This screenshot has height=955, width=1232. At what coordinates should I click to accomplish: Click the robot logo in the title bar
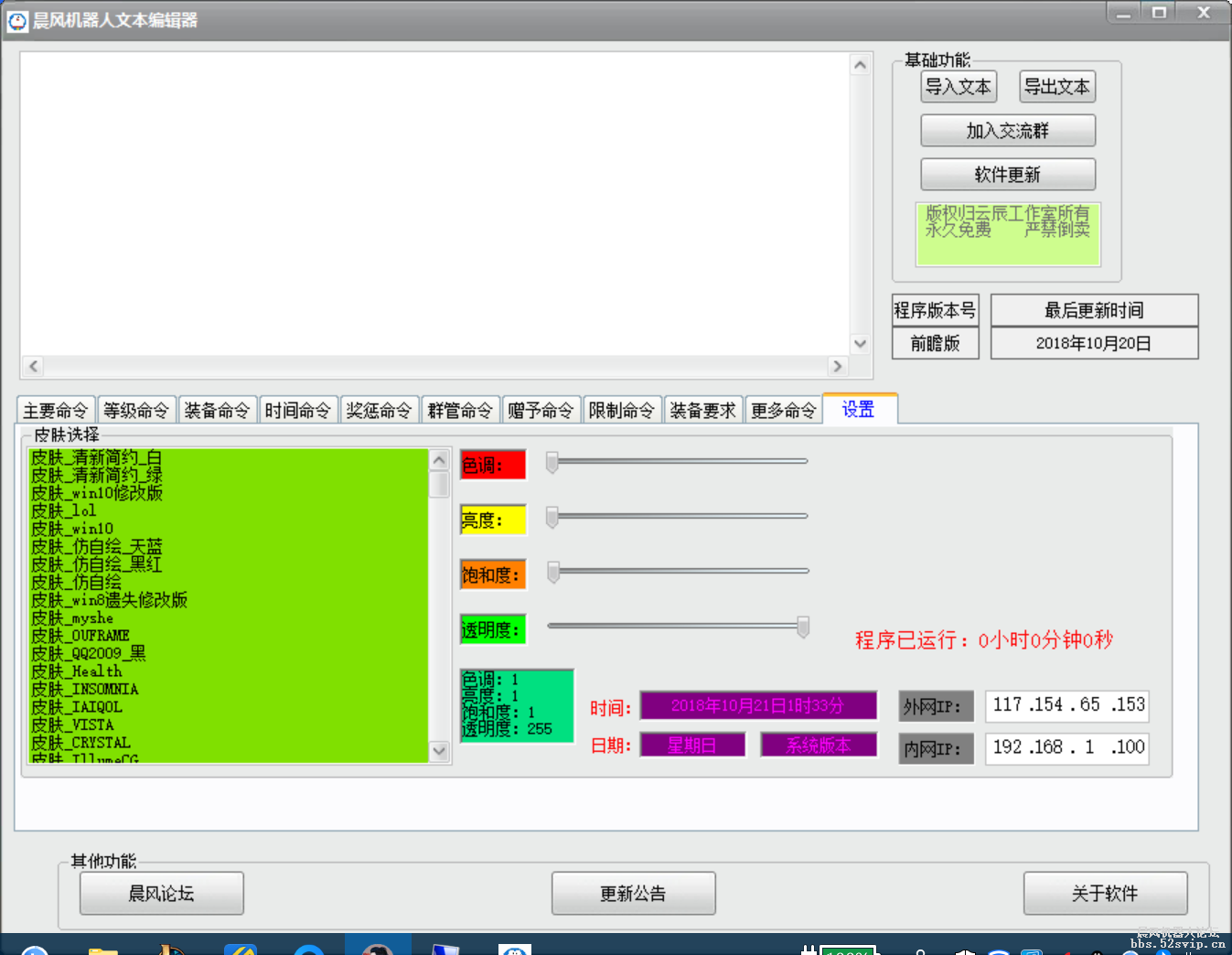pyautogui.click(x=17, y=20)
